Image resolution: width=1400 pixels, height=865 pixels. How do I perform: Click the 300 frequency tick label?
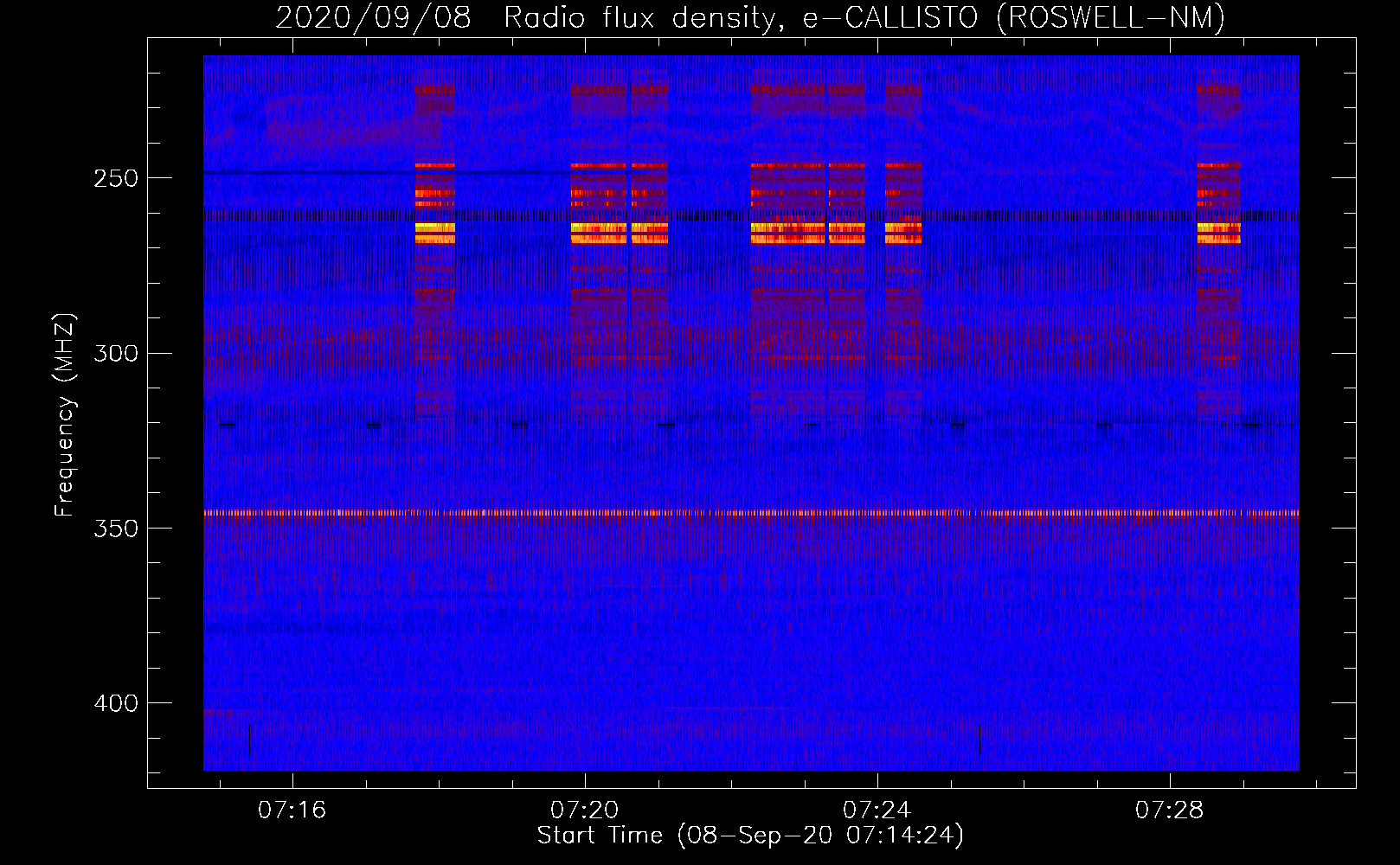pos(116,354)
